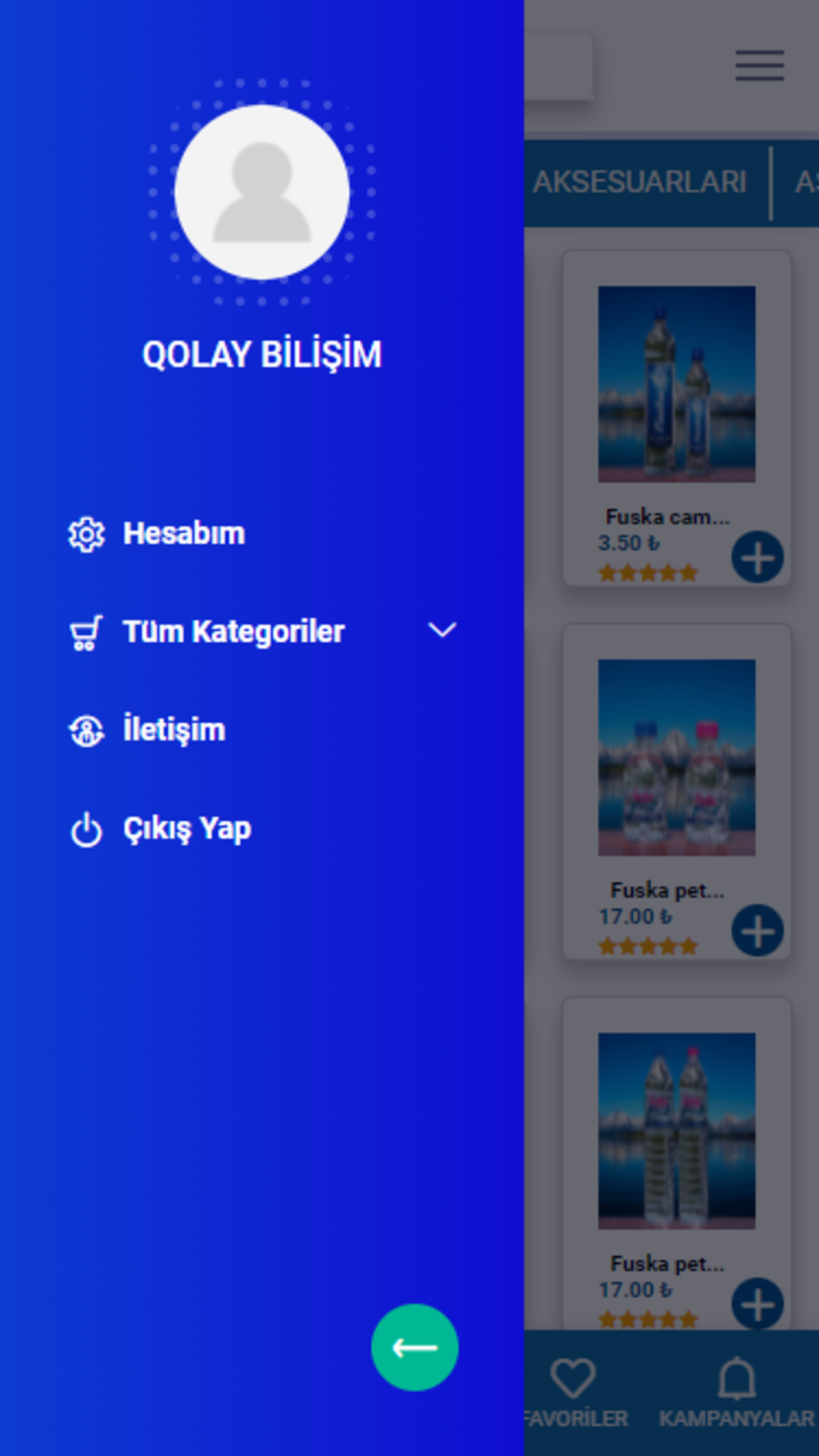Viewport: 819px width, 1456px height.
Task: Rate Fuska cam product via star rating
Action: pyautogui.click(x=647, y=573)
